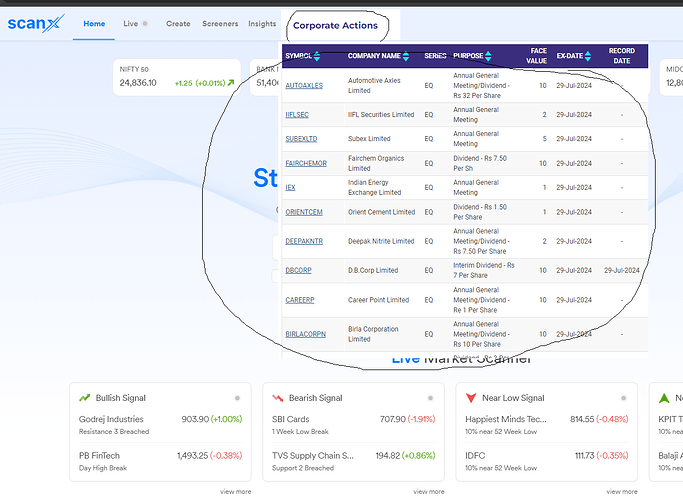
Task: Open the IEX symbol link
Action: click(290, 187)
